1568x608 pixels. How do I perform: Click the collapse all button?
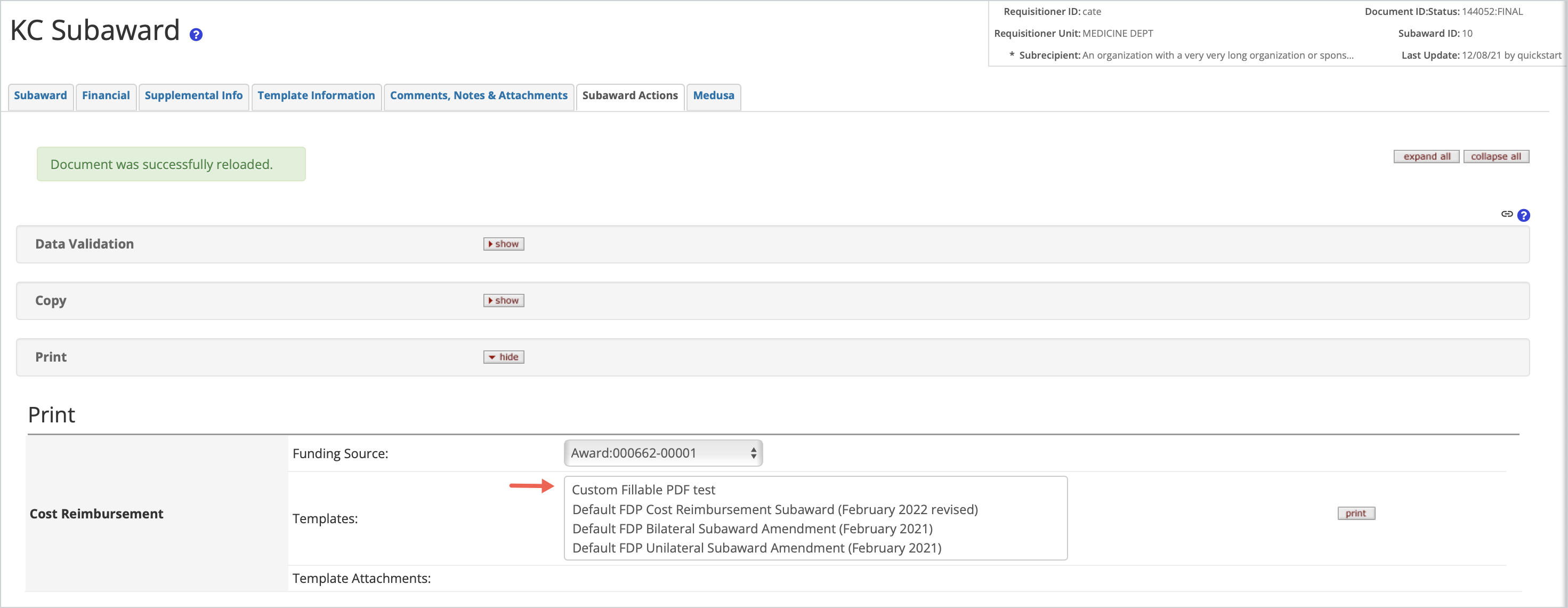coord(1496,157)
